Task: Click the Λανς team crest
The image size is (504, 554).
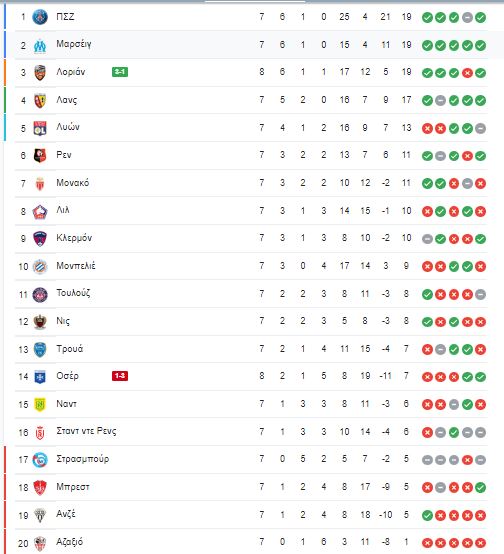Action: pos(40,100)
